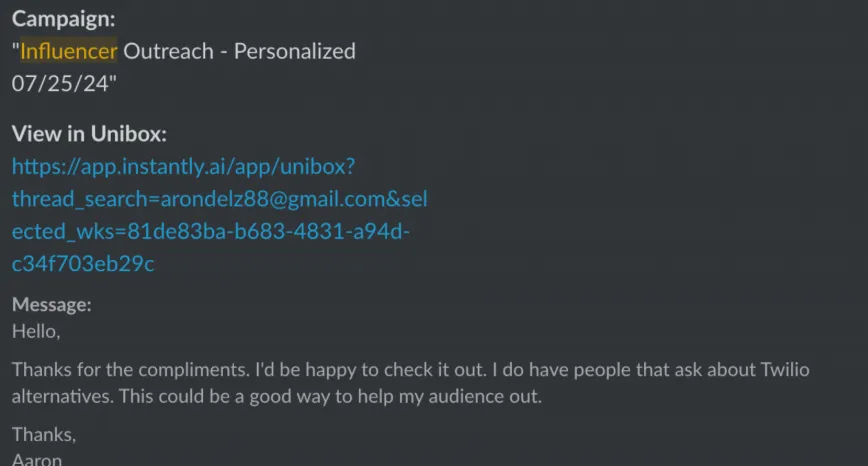Click the Hello, greeting line

(x=36, y=331)
